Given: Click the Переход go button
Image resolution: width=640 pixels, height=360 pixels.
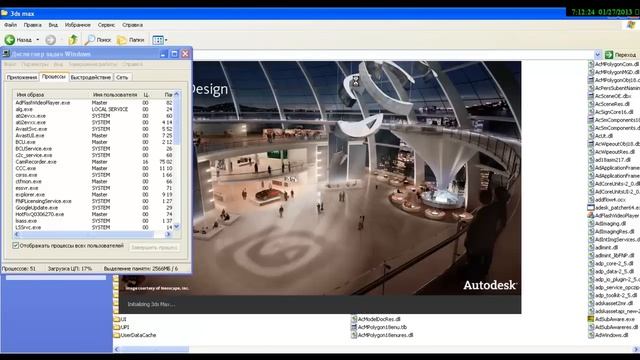Looking at the screenshot, I should pyautogui.click(x=620, y=54).
